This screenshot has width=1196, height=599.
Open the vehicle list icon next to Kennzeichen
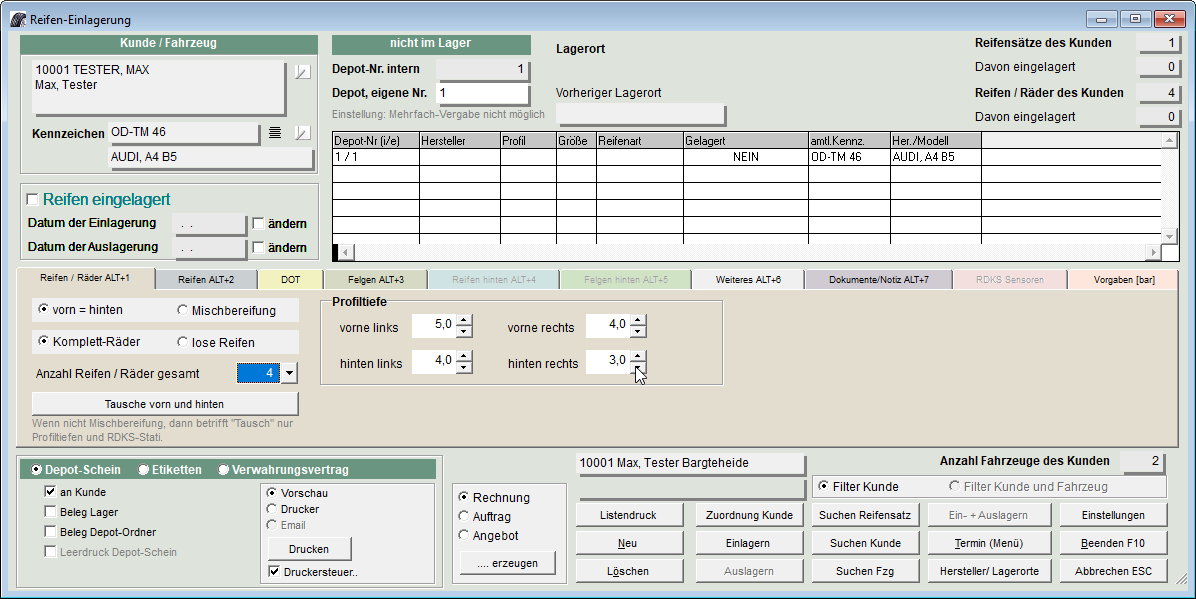(275, 133)
